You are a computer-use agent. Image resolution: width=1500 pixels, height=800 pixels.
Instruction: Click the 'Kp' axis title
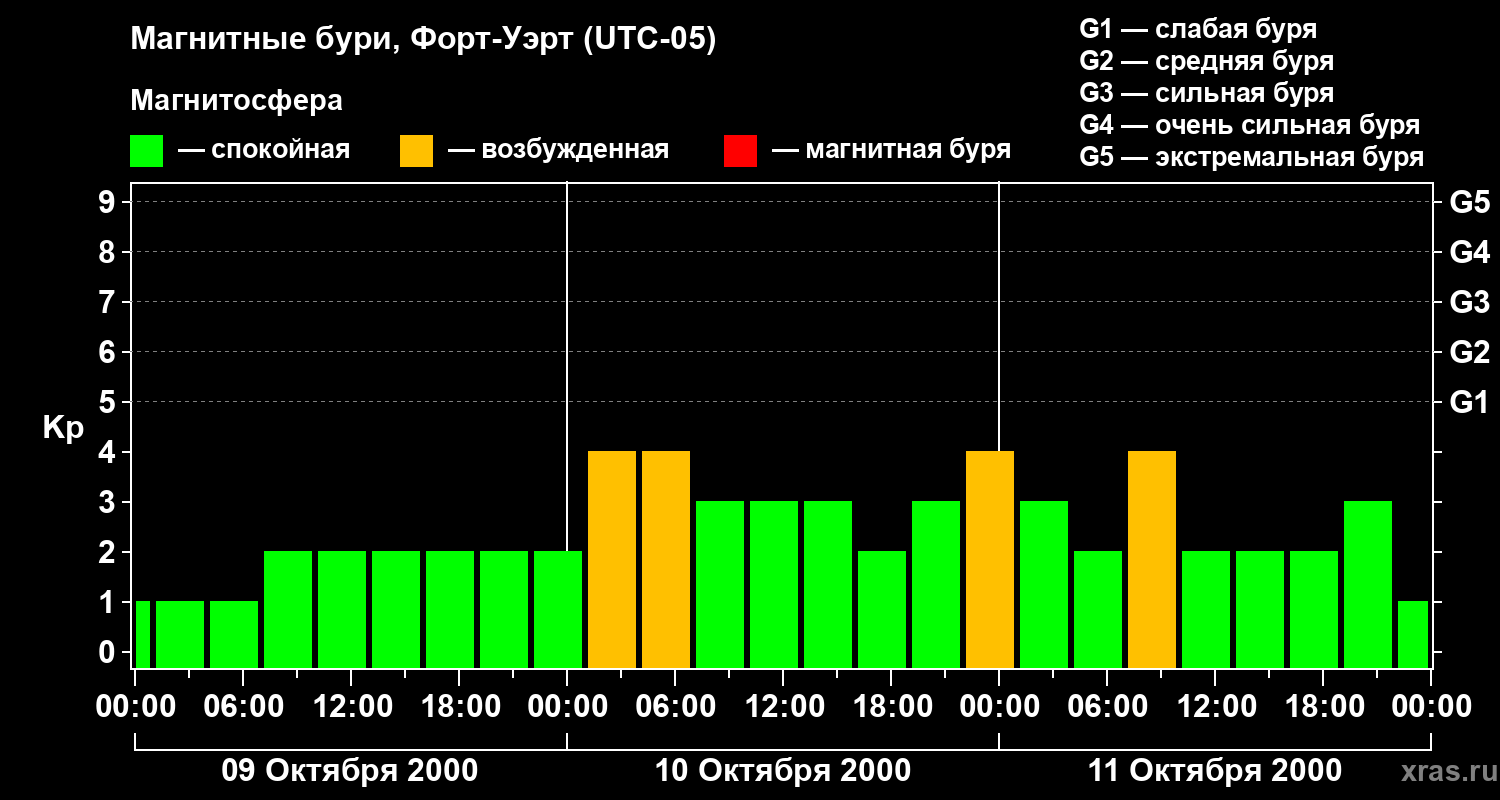point(63,428)
